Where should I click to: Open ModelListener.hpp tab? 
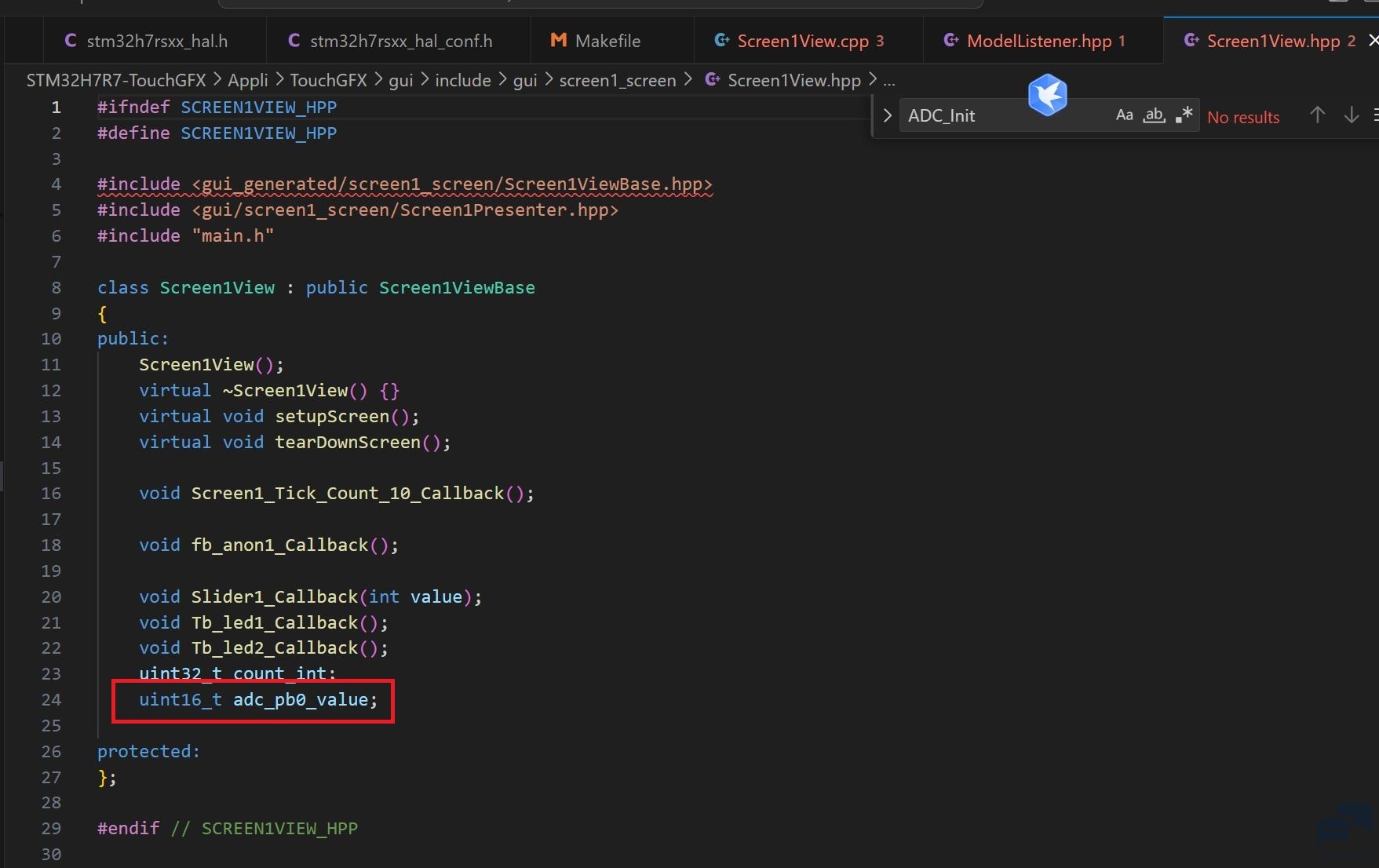pos(1038,41)
